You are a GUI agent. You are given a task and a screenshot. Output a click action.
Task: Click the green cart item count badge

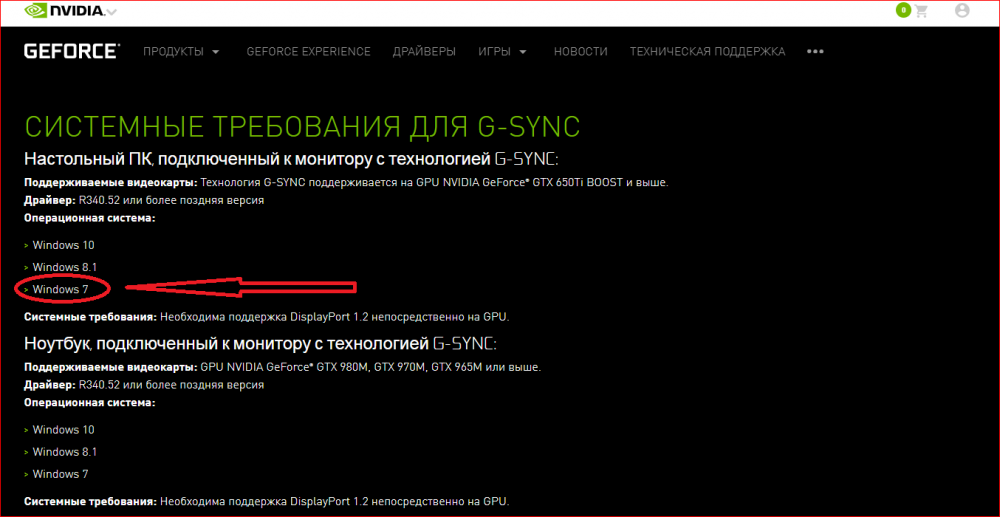pyautogui.click(x=903, y=10)
